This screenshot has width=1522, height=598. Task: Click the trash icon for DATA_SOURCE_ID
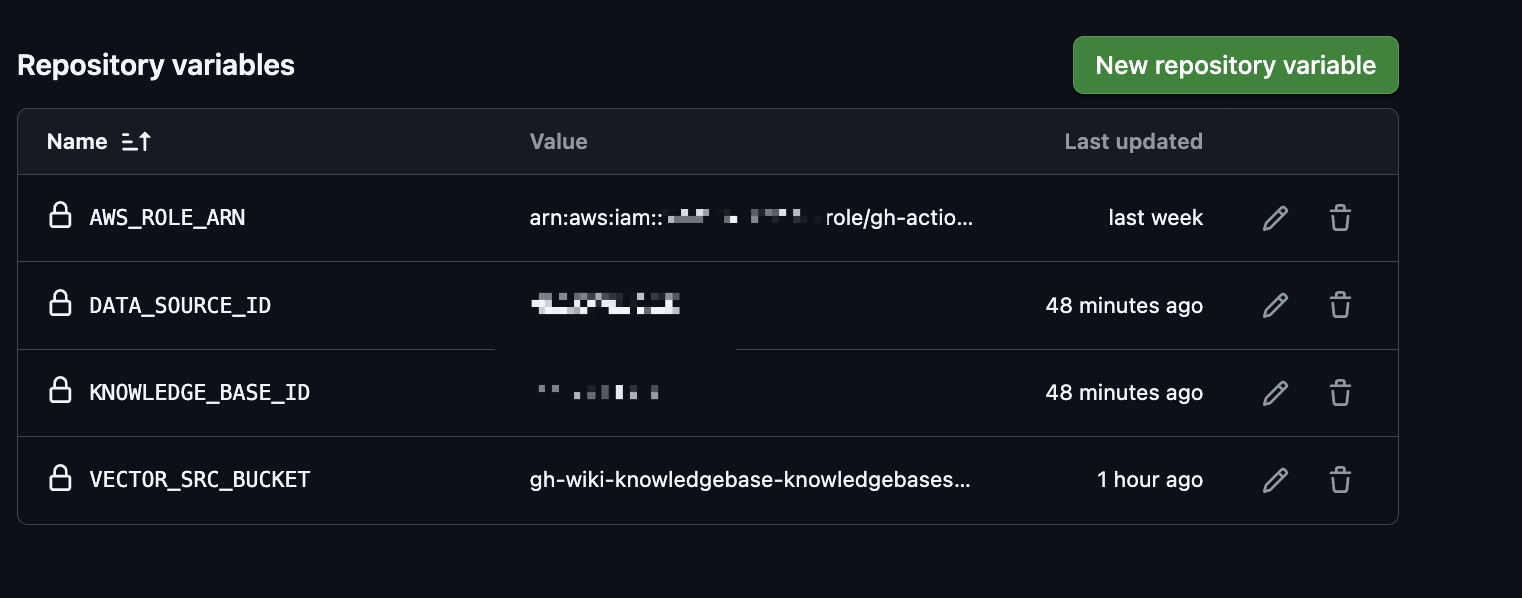[1340, 305]
